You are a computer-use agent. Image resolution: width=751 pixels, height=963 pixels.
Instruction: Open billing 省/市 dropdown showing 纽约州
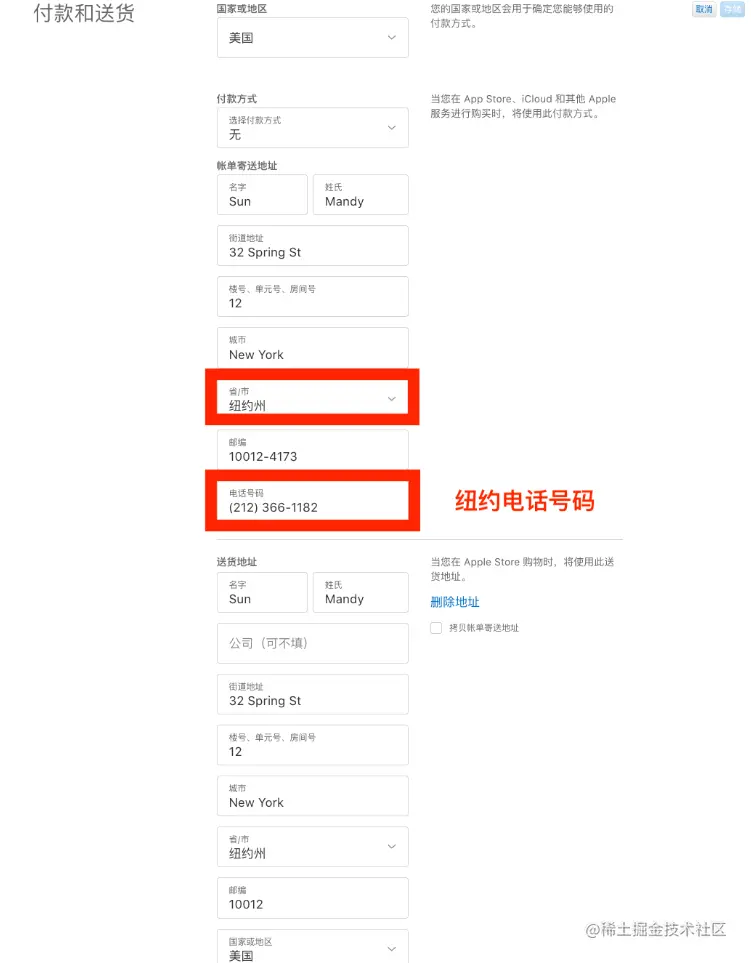(313, 399)
